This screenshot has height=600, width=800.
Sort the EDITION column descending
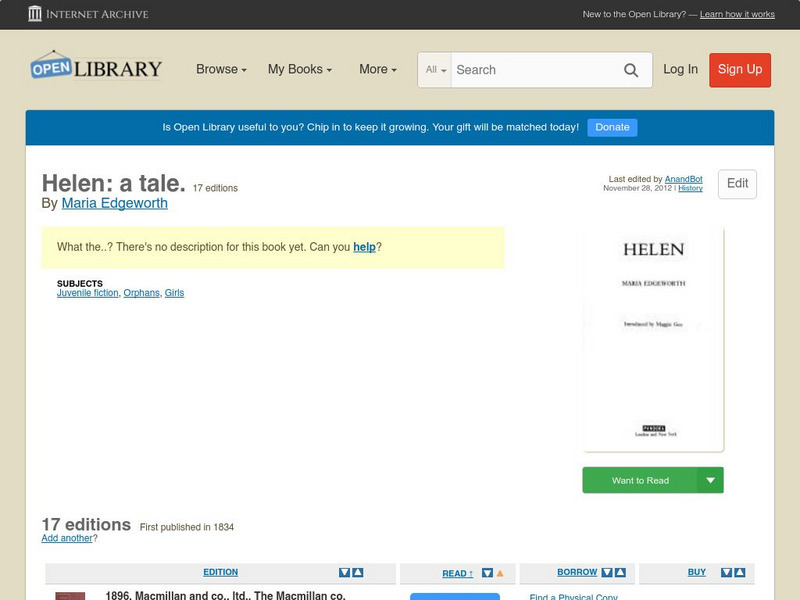[x=342, y=573]
